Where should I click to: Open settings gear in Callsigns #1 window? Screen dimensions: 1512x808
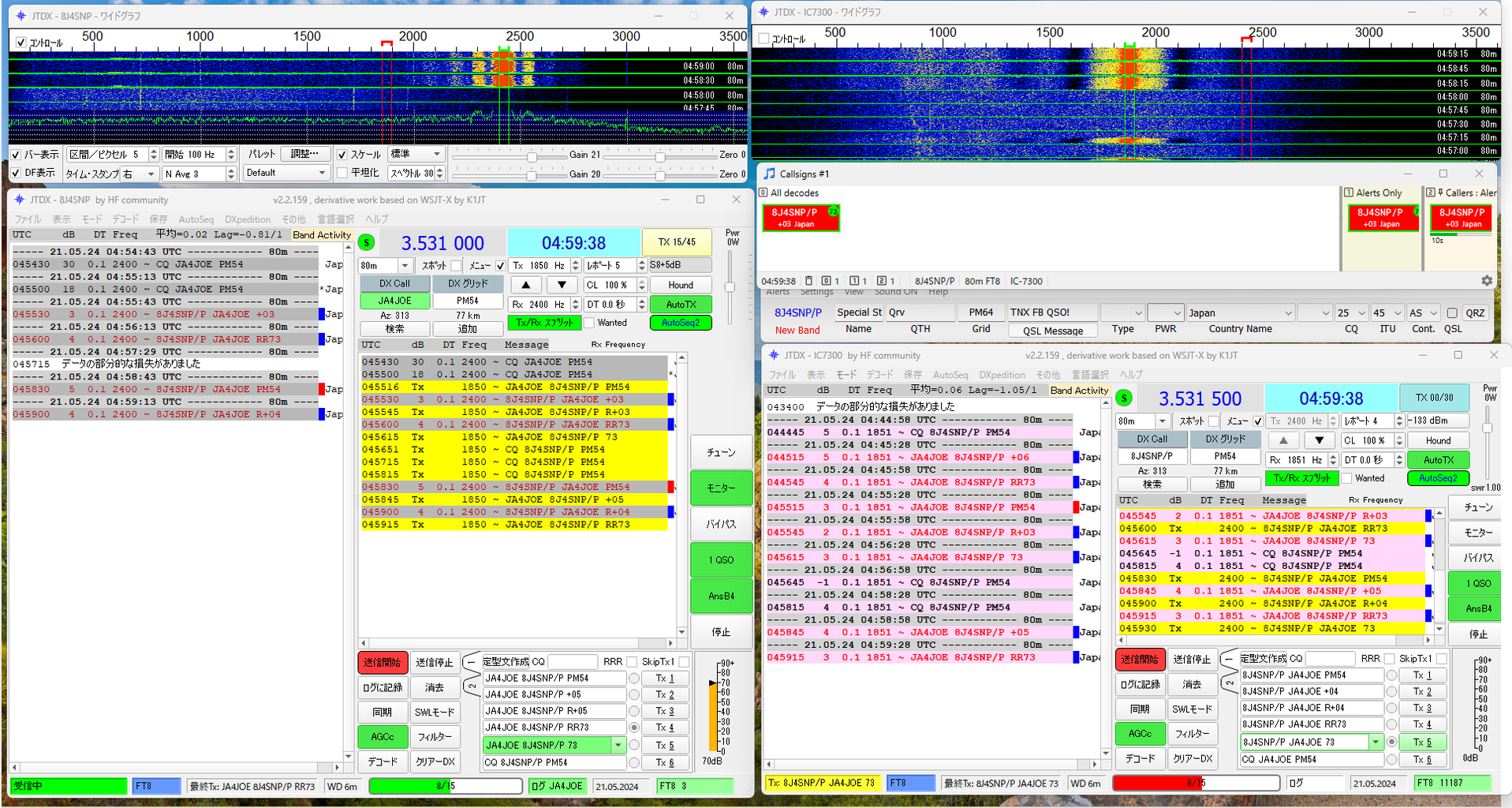pos(1487,281)
